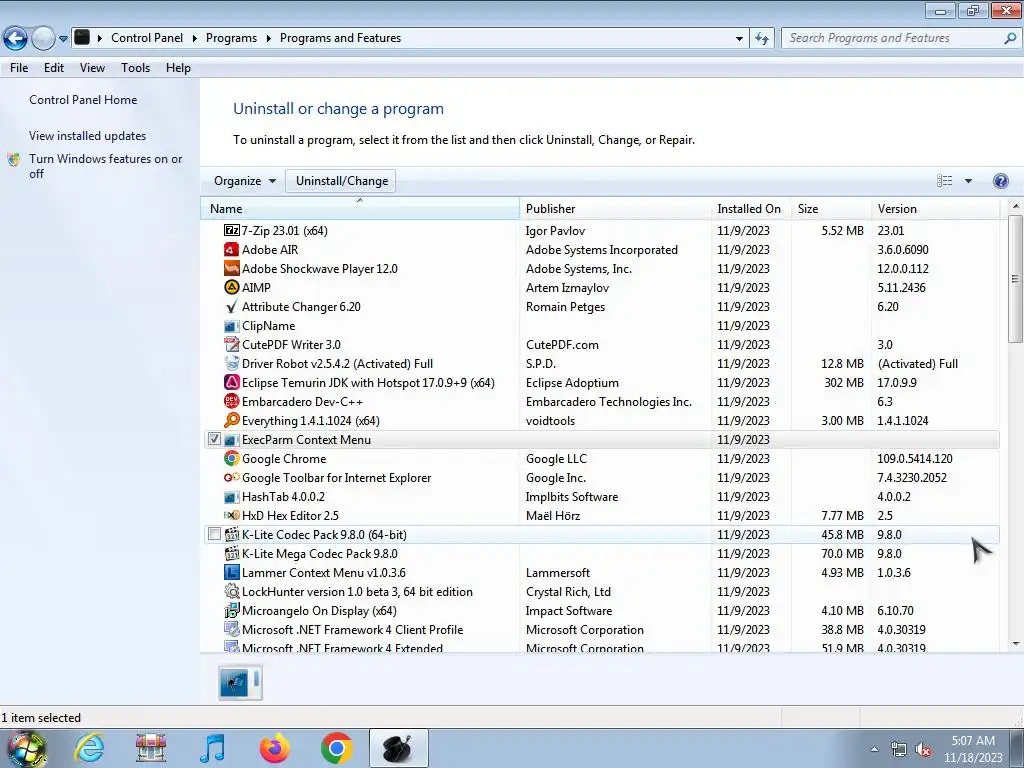Click the HxD Hex Editor 2.5 icon

click(231, 515)
